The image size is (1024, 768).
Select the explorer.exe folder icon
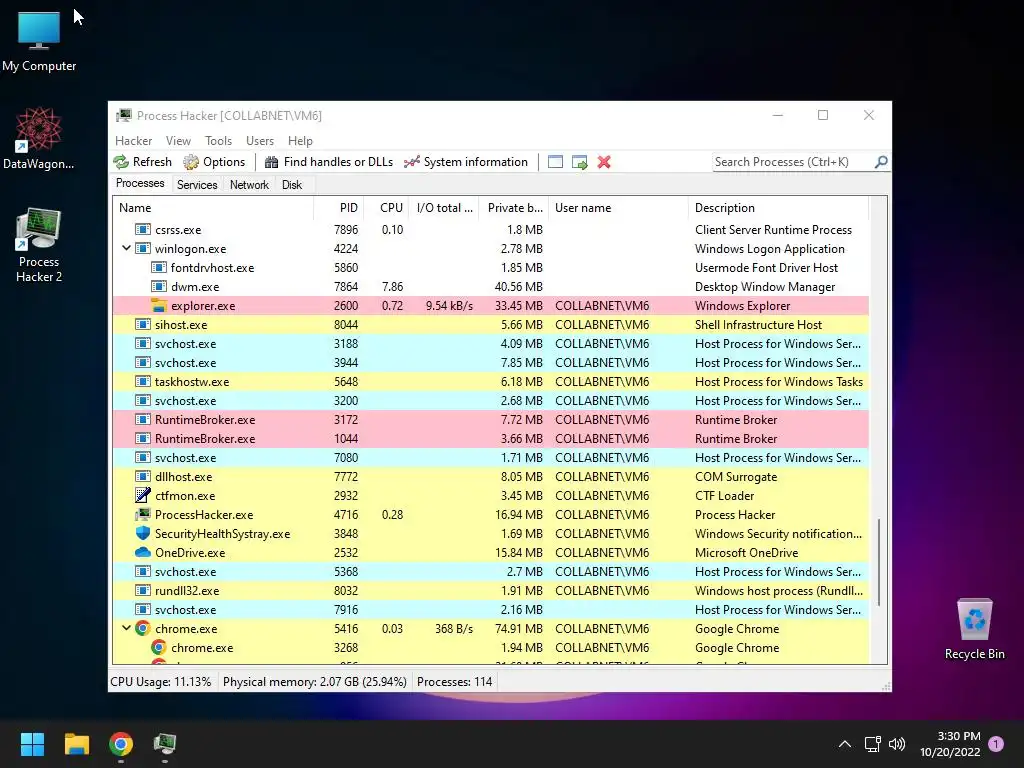click(x=159, y=306)
